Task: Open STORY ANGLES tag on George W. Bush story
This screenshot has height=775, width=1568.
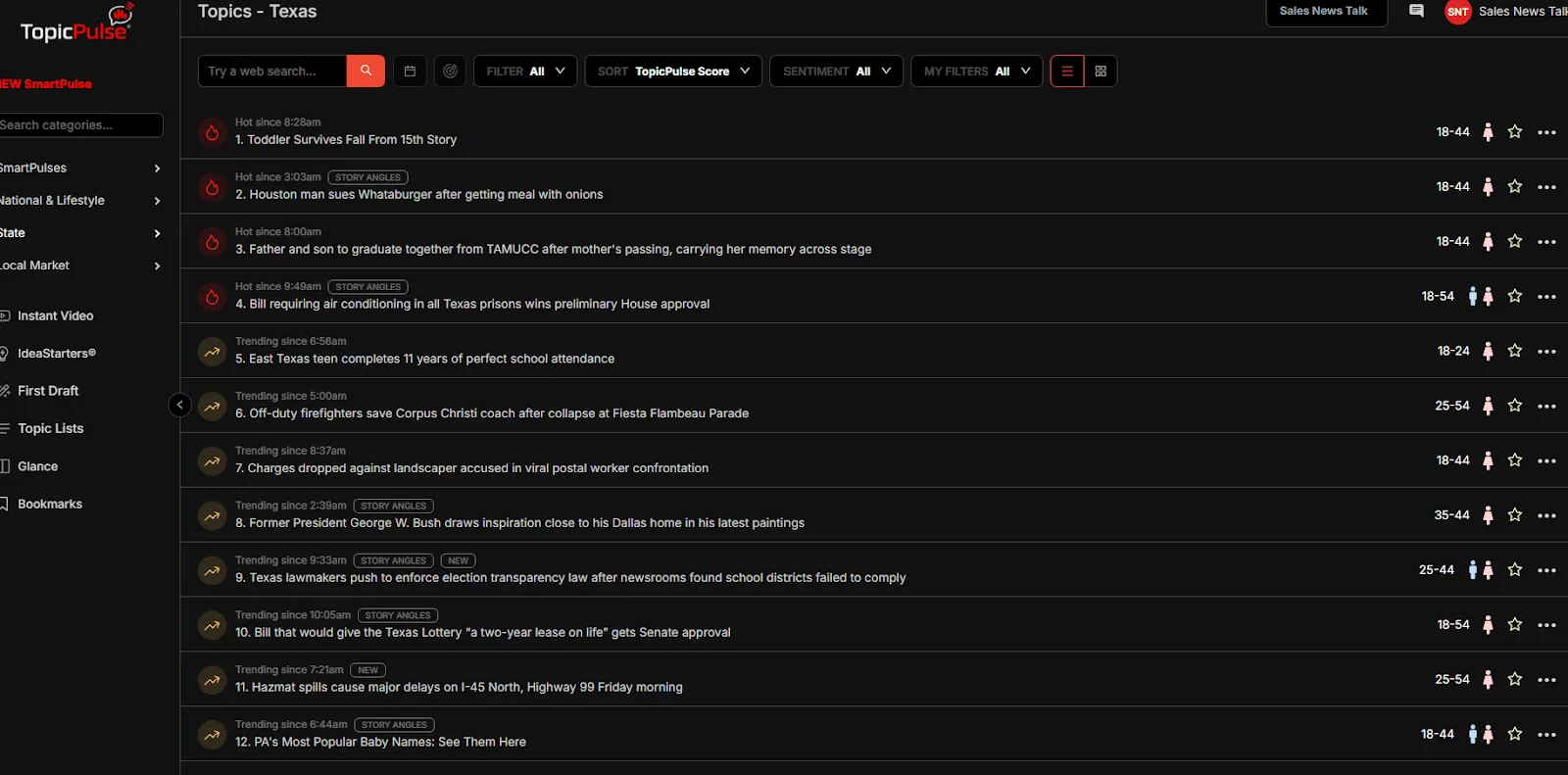Action: coord(393,507)
